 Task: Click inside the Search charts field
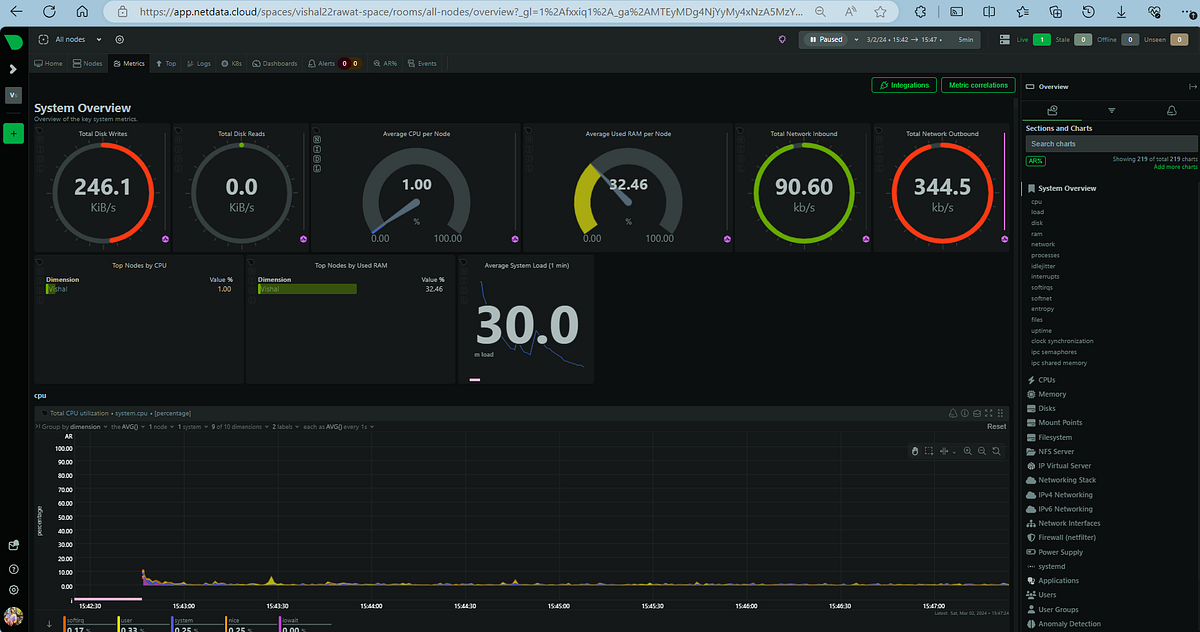1108,144
